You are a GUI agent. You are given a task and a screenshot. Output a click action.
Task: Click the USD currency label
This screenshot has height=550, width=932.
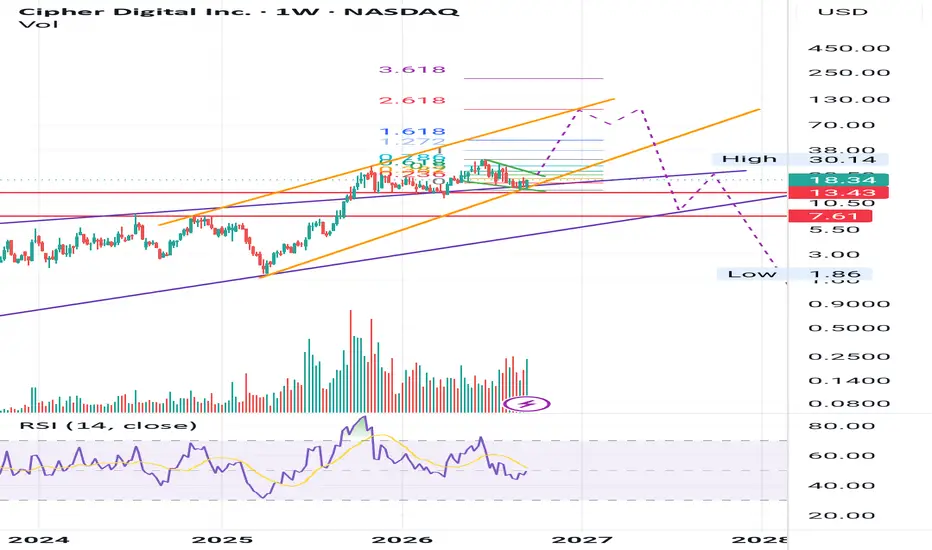click(842, 12)
